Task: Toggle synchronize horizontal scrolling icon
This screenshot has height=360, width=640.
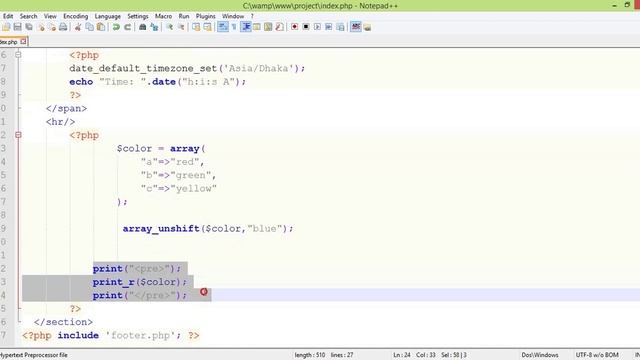Action: click(207, 27)
